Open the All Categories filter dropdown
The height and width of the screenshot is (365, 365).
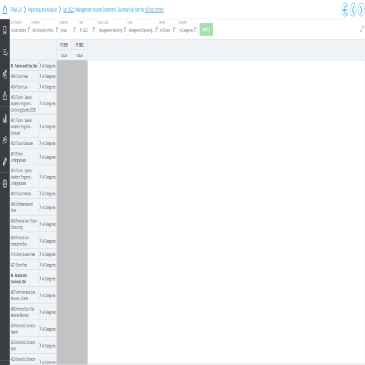tap(187, 30)
